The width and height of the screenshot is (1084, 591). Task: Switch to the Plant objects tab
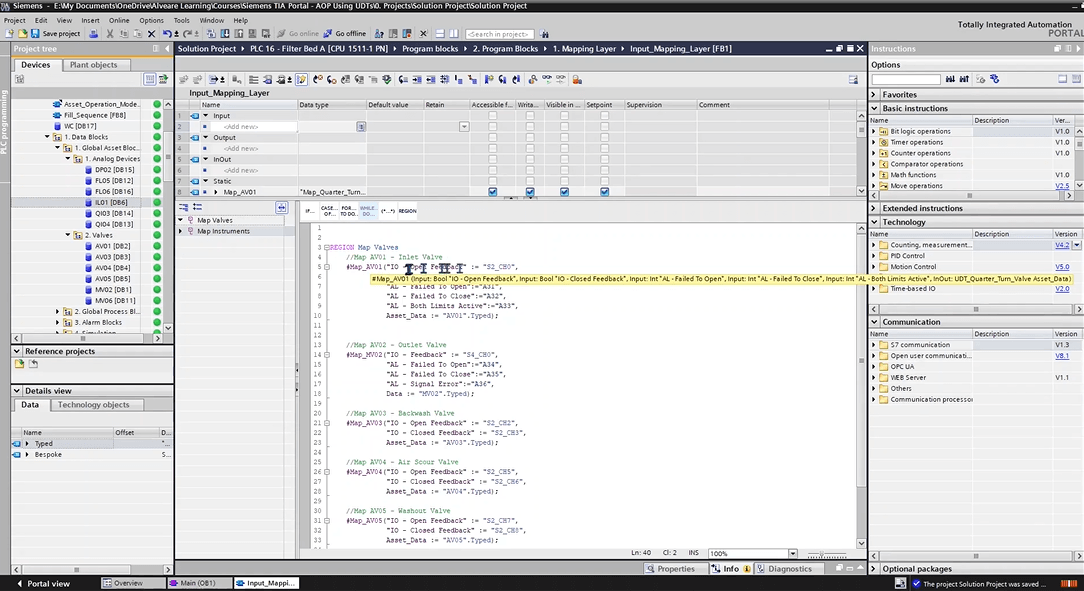93,65
